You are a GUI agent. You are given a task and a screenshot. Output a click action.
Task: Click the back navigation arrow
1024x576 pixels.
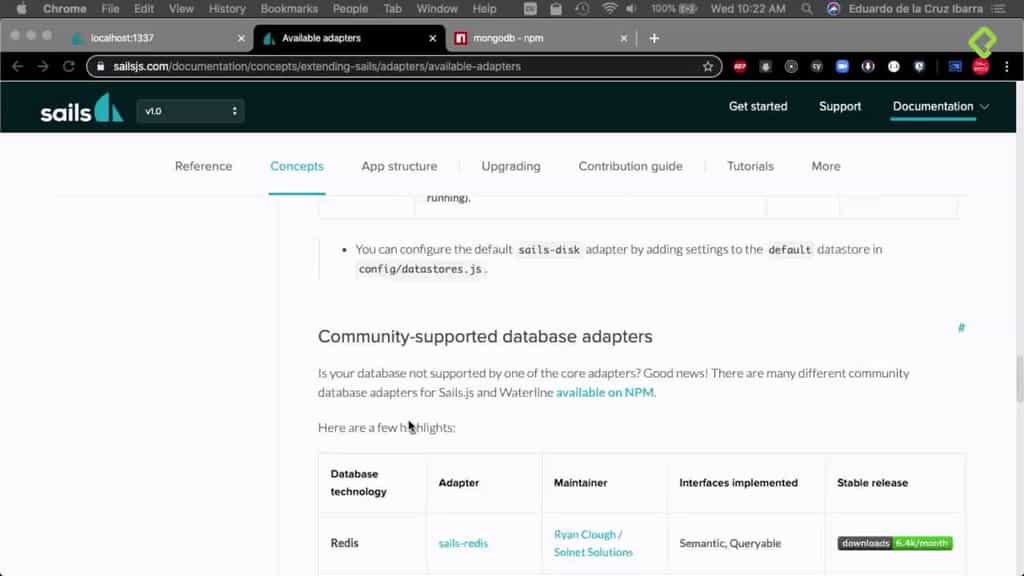click(18, 67)
